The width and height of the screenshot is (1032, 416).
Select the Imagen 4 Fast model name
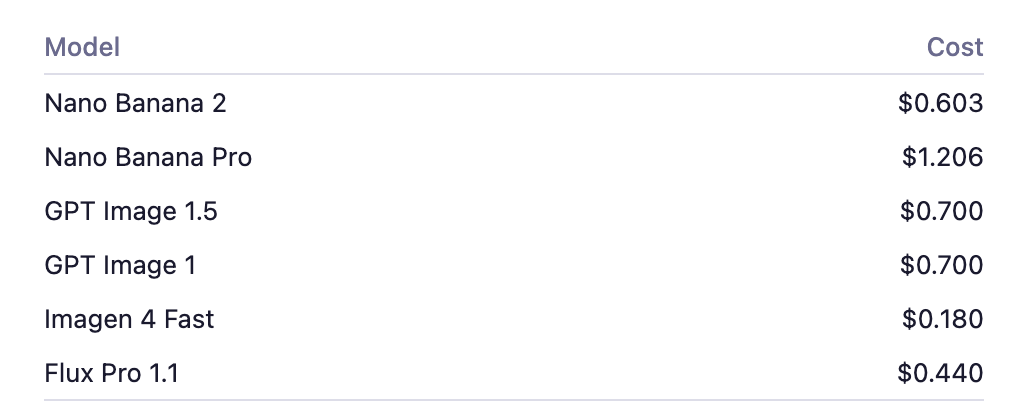click(x=129, y=320)
